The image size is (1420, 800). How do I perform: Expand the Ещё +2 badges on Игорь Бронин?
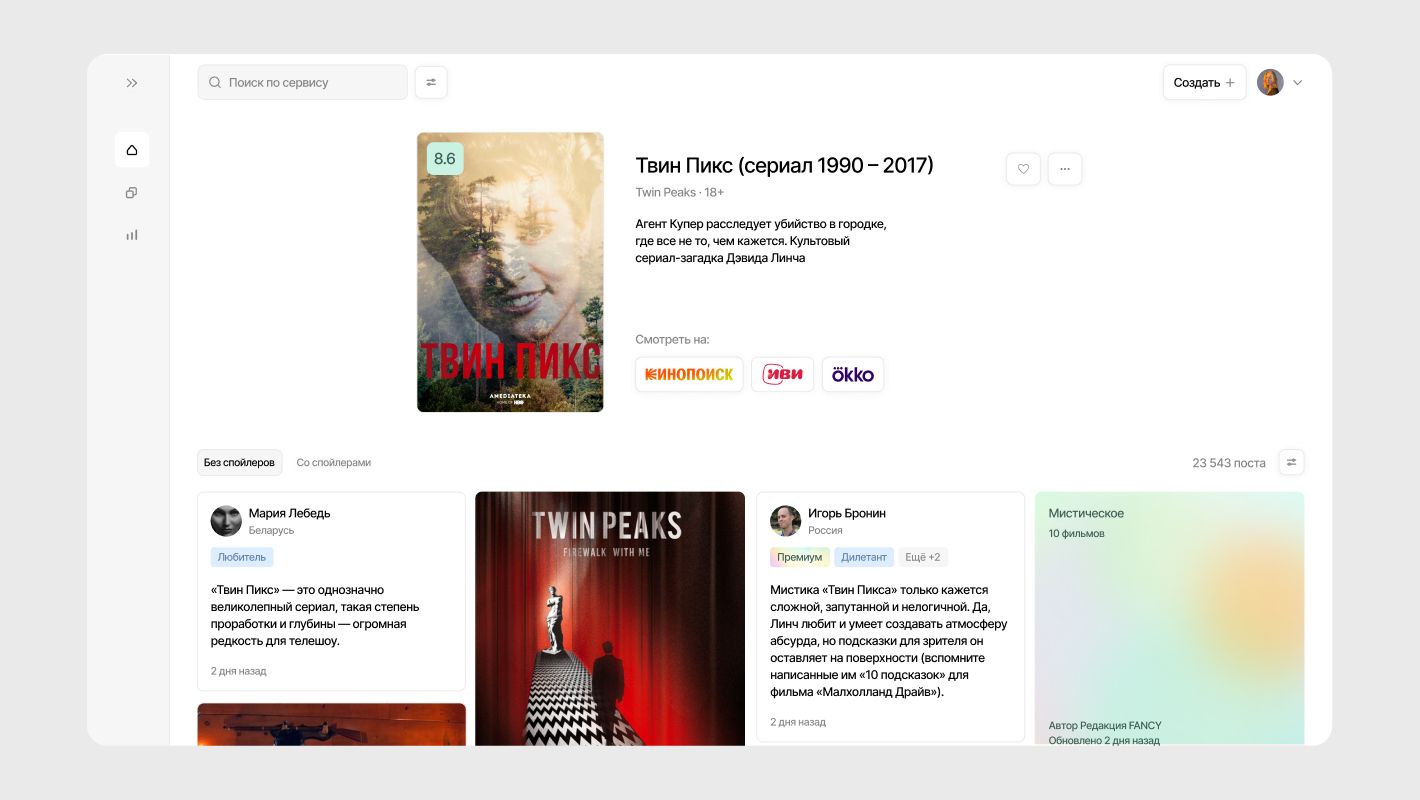point(921,557)
